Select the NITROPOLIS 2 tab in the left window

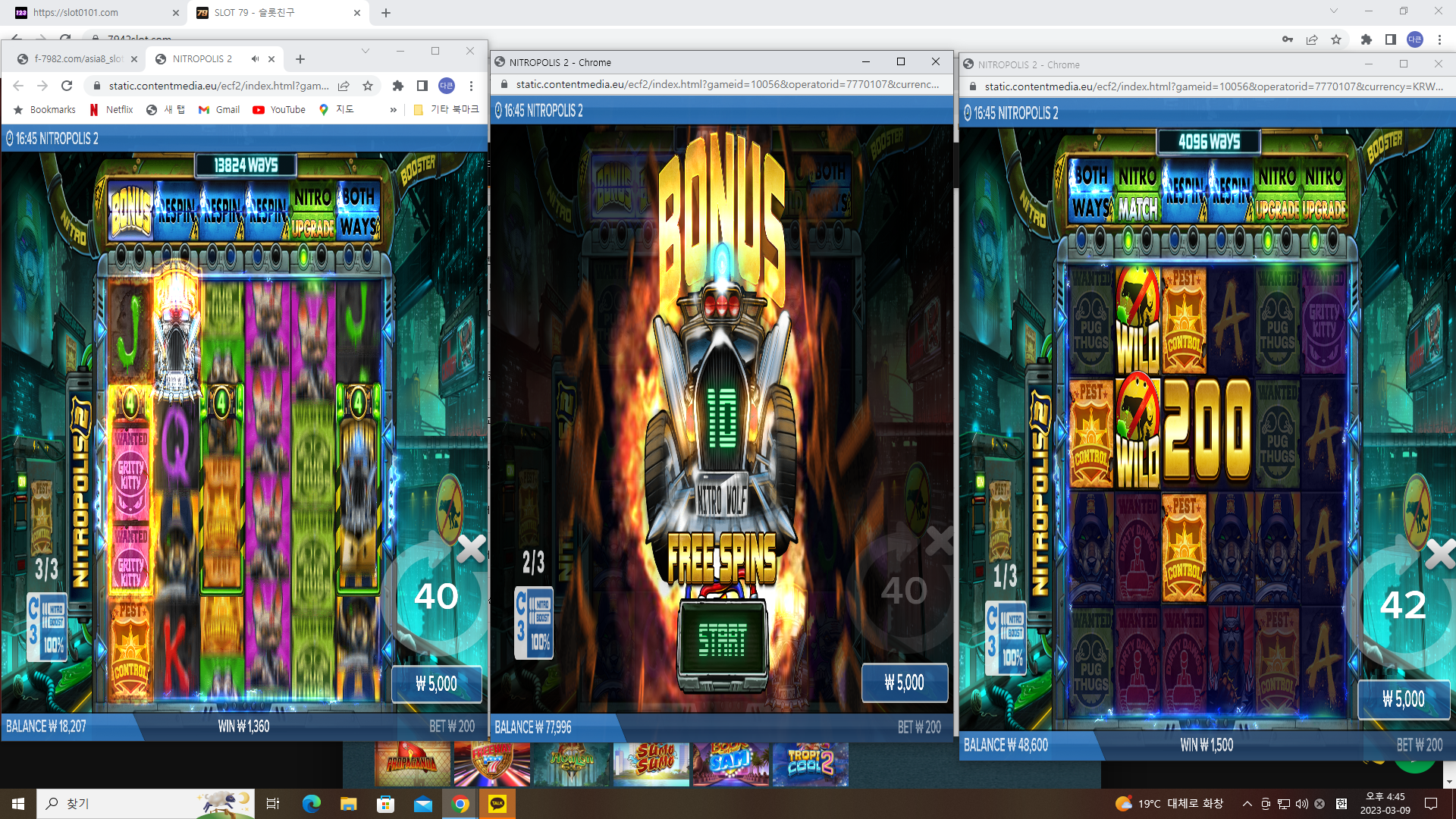click(212, 58)
